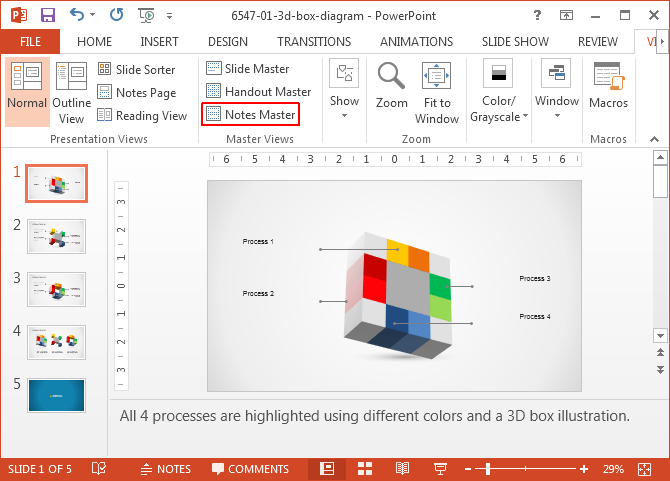Screen dimensions: 670x481
Task: Open Notes Master view
Action: [251, 114]
